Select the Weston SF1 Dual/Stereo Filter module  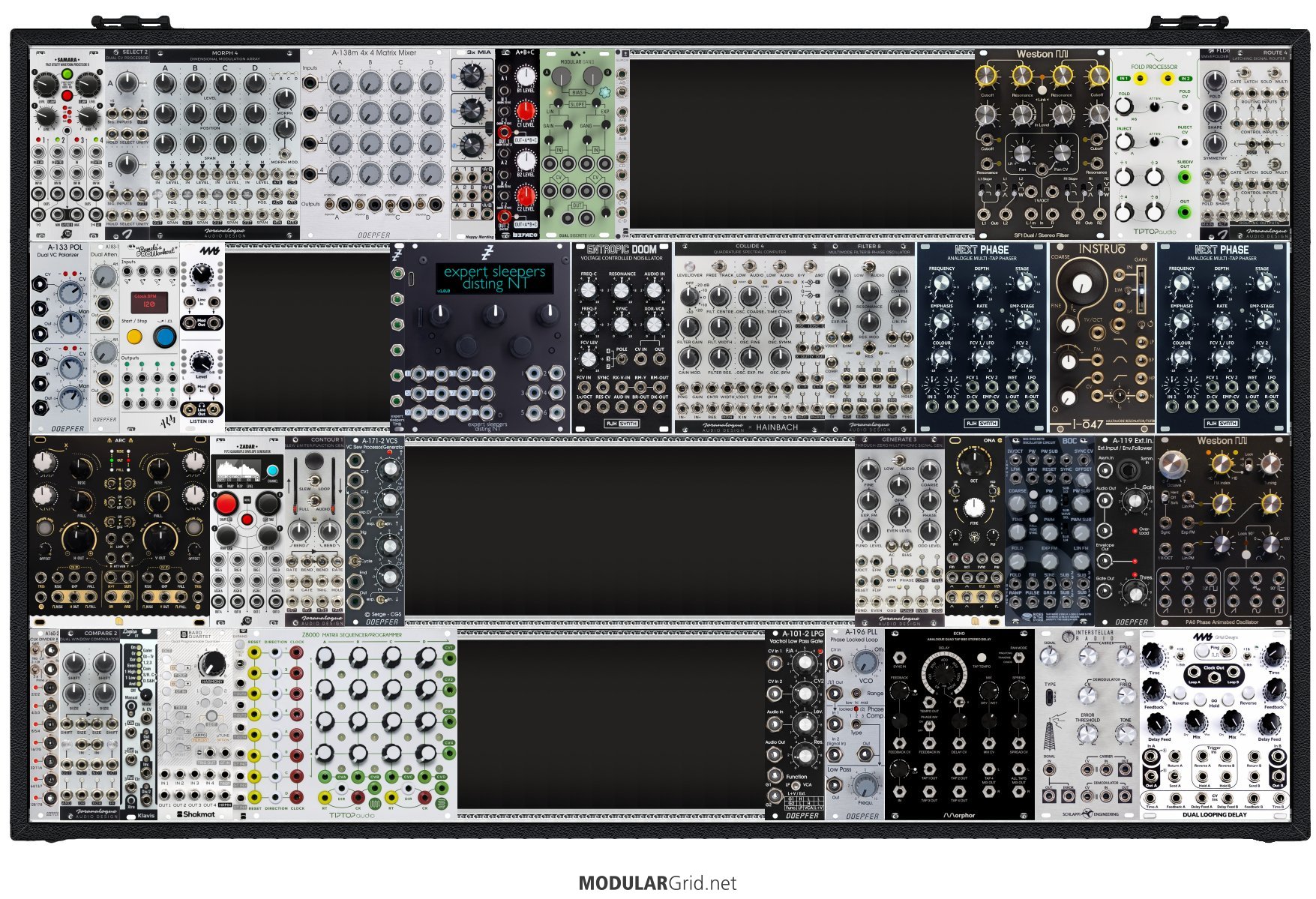point(1042,144)
